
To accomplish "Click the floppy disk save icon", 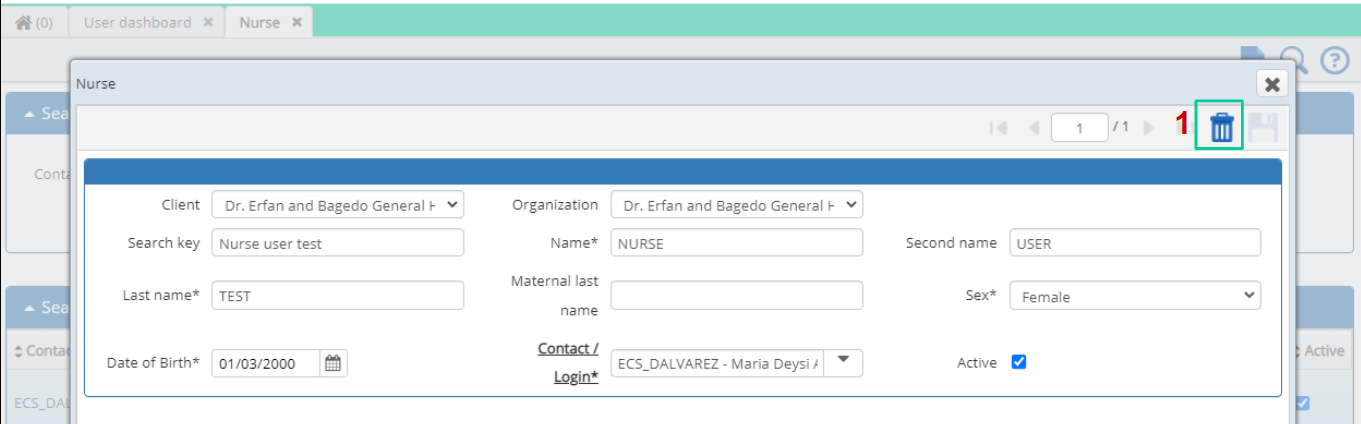I will [x=1264, y=127].
